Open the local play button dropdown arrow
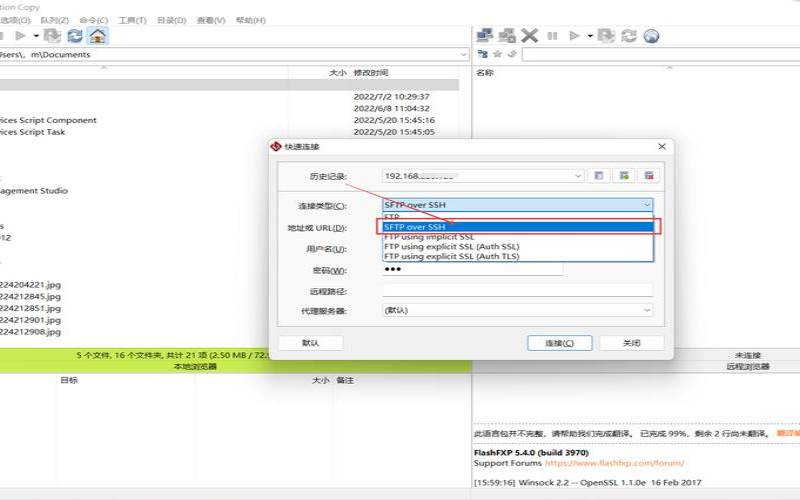Image resolution: width=800 pixels, height=500 pixels. [36, 36]
